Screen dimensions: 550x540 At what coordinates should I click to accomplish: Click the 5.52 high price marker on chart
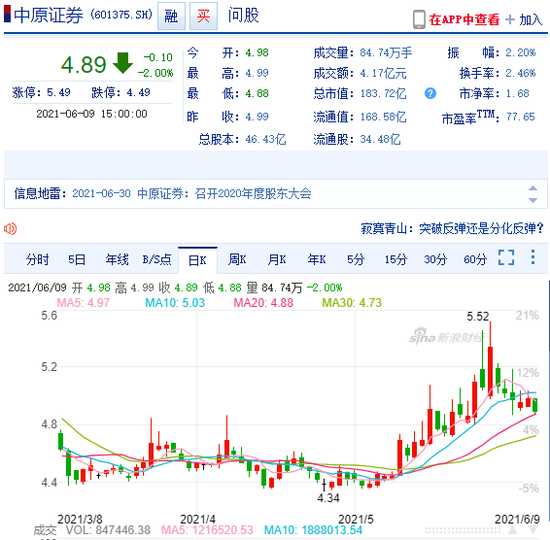pos(477,316)
